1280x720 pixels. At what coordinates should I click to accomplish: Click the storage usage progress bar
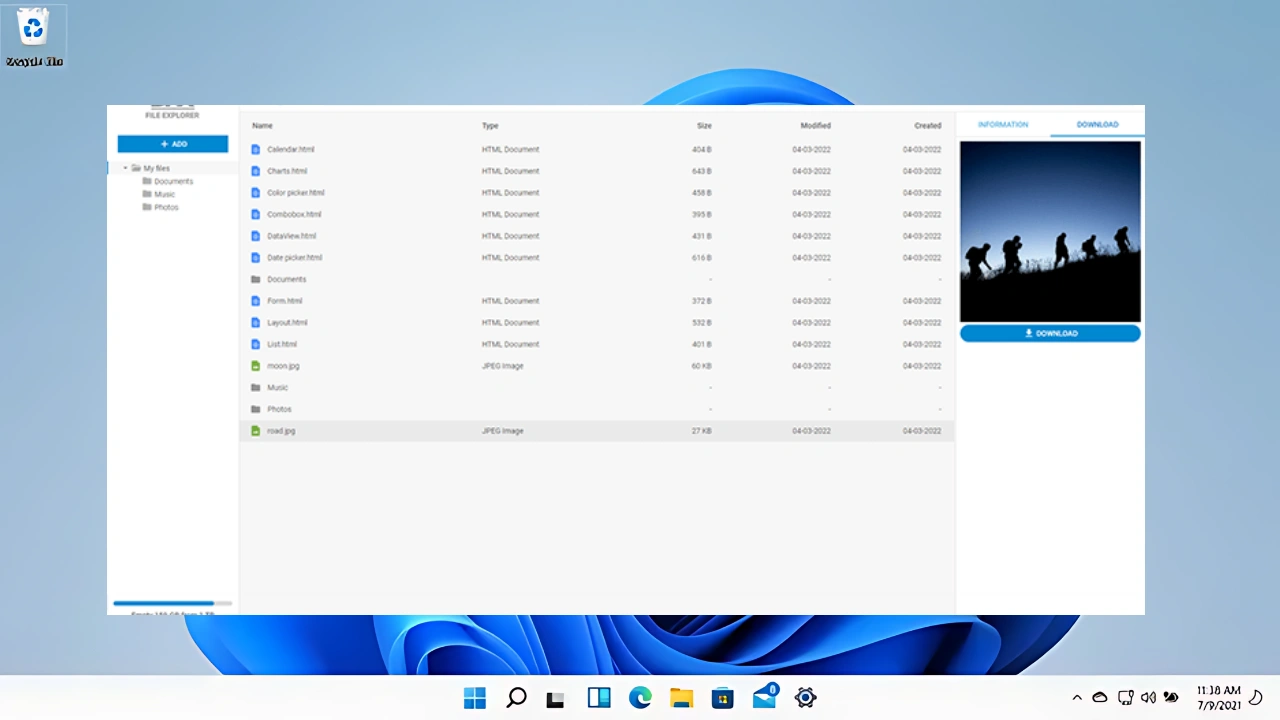(x=172, y=603)
